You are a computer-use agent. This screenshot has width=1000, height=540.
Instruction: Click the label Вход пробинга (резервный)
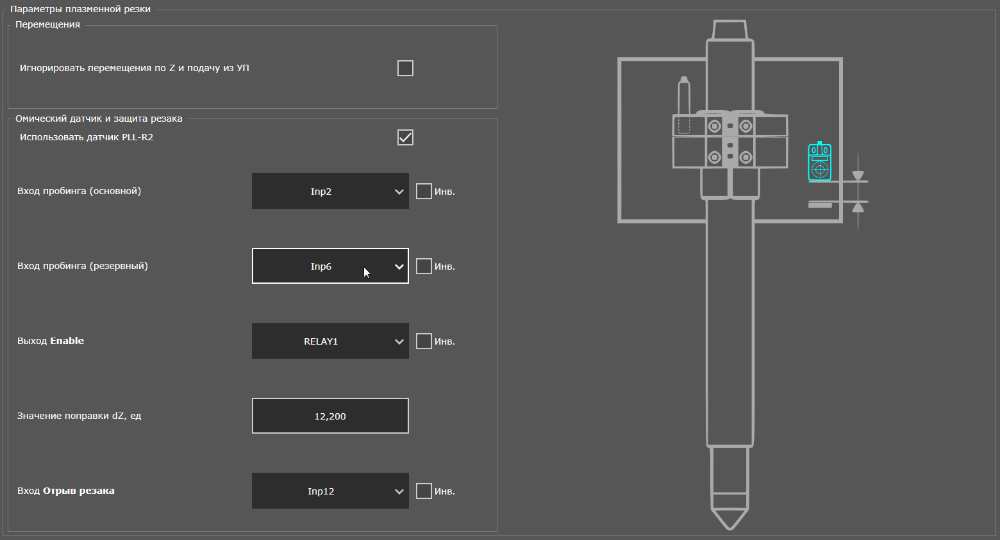click(x=82, y=266)
